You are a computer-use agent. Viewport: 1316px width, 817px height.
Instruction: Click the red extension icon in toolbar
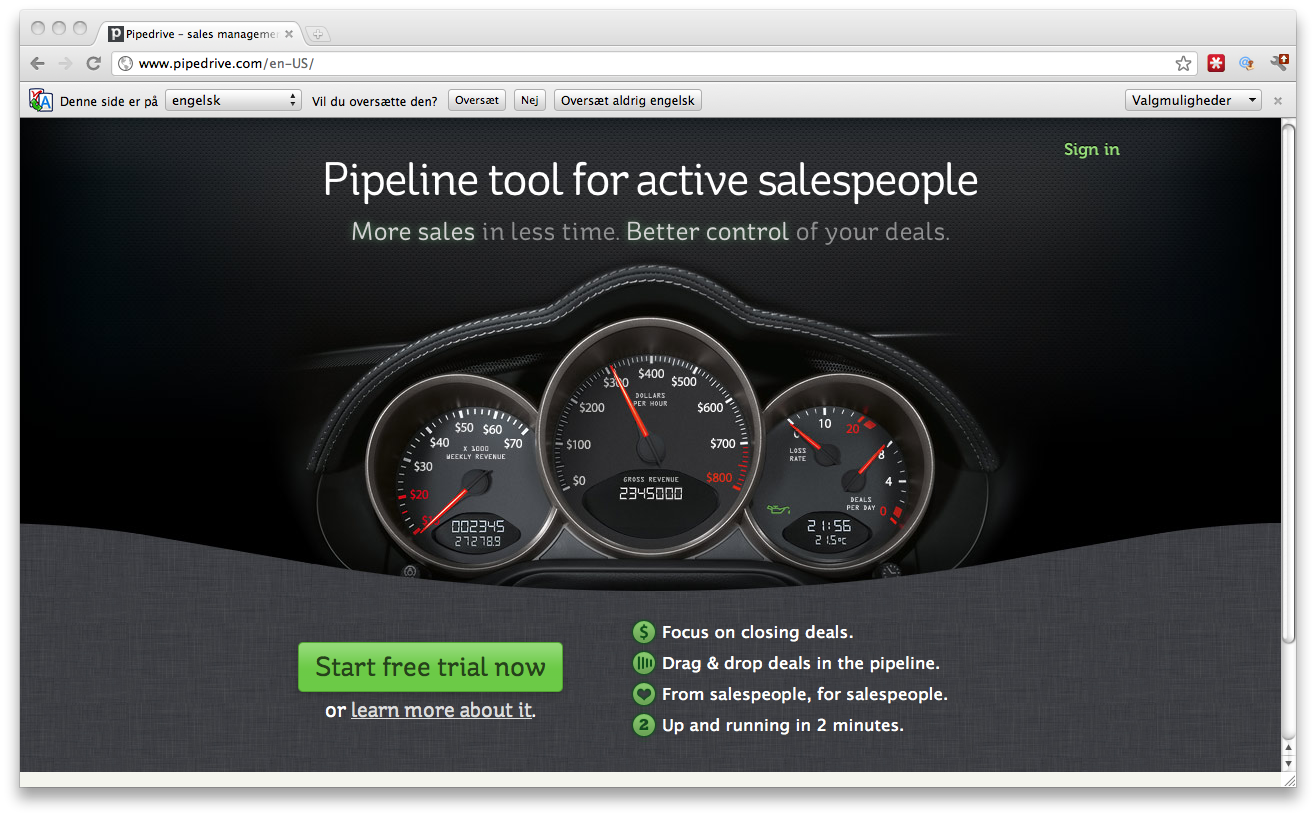point(1216,63)
